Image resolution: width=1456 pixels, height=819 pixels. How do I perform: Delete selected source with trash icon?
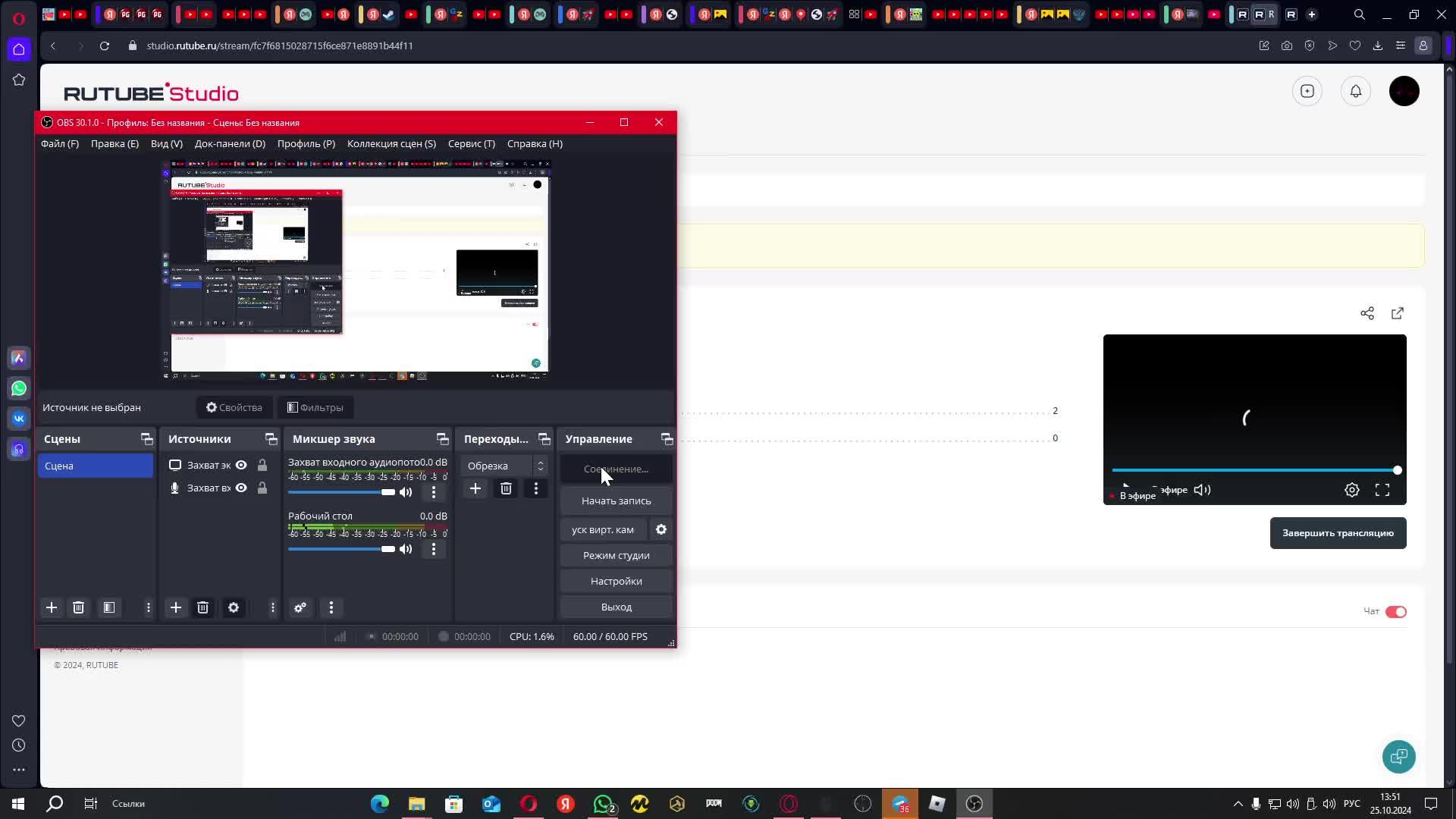pos(202,607)
